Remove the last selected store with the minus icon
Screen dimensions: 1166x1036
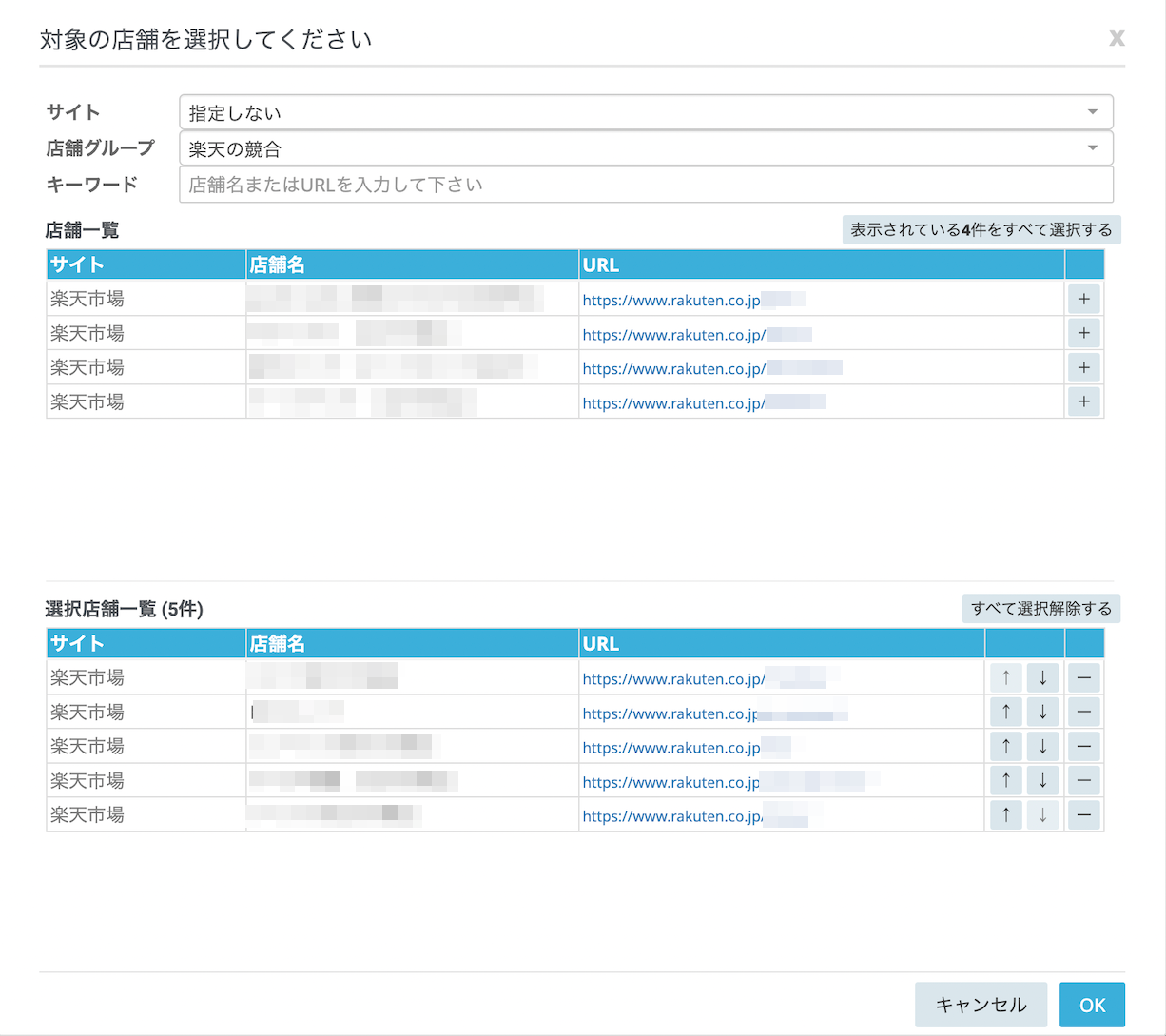[x=1083, y=814]
